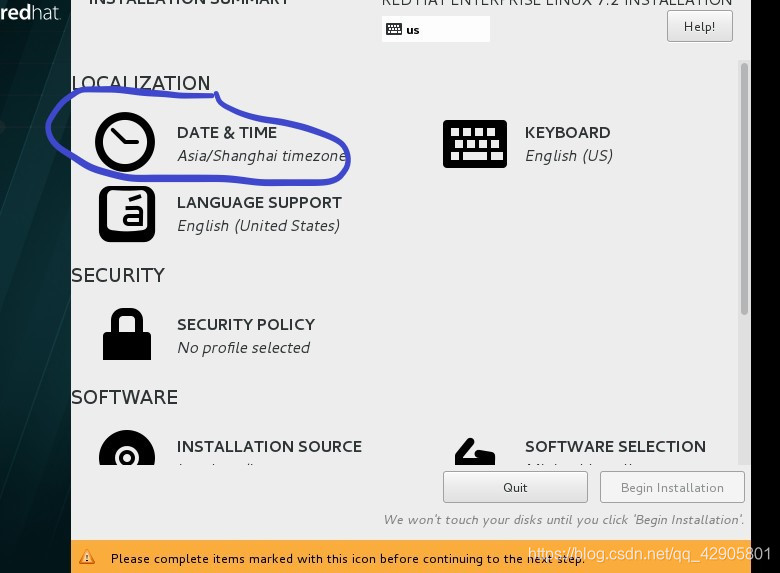Click the redhat logo
The height and width of the screenshot is (573, 780).
[30, 12]
